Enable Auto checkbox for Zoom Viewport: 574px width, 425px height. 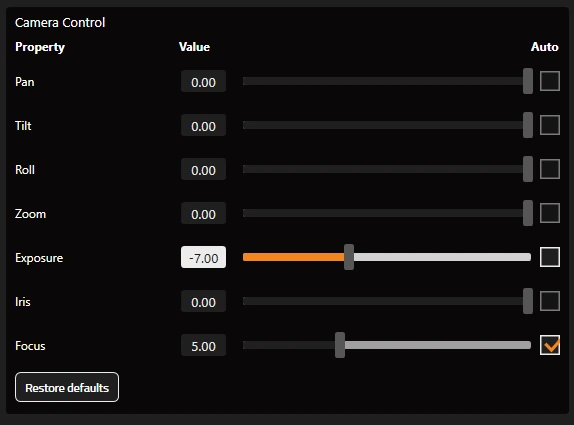tap(550, 213)
